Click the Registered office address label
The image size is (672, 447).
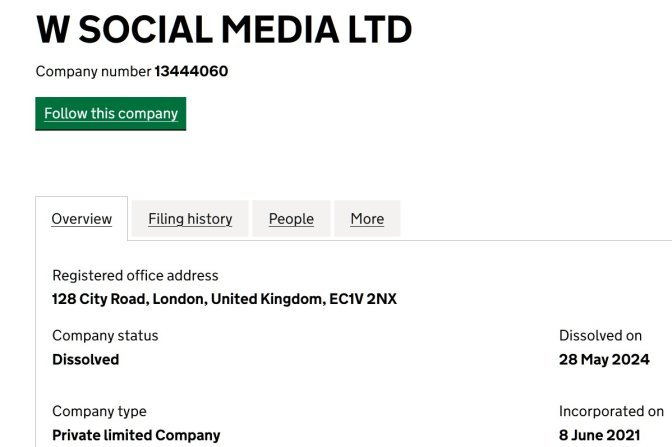pyautogui.click(x=135, y=275)
